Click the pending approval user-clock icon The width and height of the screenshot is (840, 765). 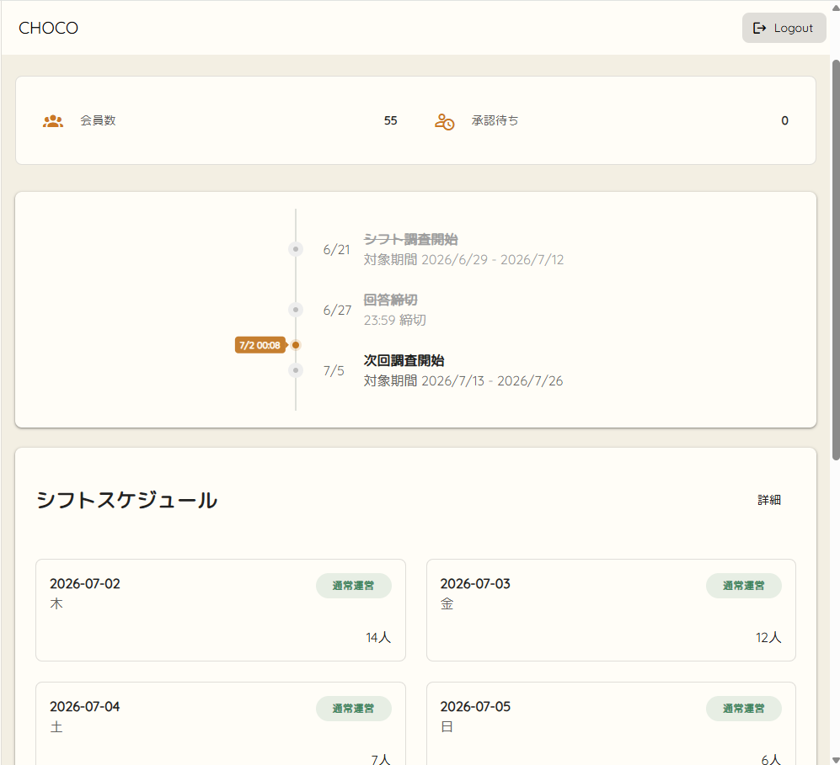444,122
